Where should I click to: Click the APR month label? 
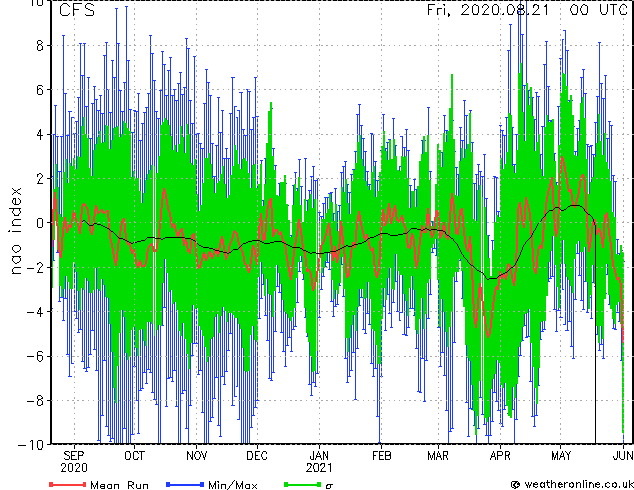[x=500, y=456]
